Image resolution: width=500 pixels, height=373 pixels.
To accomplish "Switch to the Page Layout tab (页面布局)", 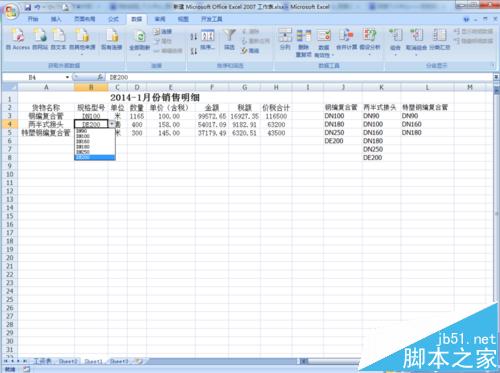I will click(x=84, y=19).
